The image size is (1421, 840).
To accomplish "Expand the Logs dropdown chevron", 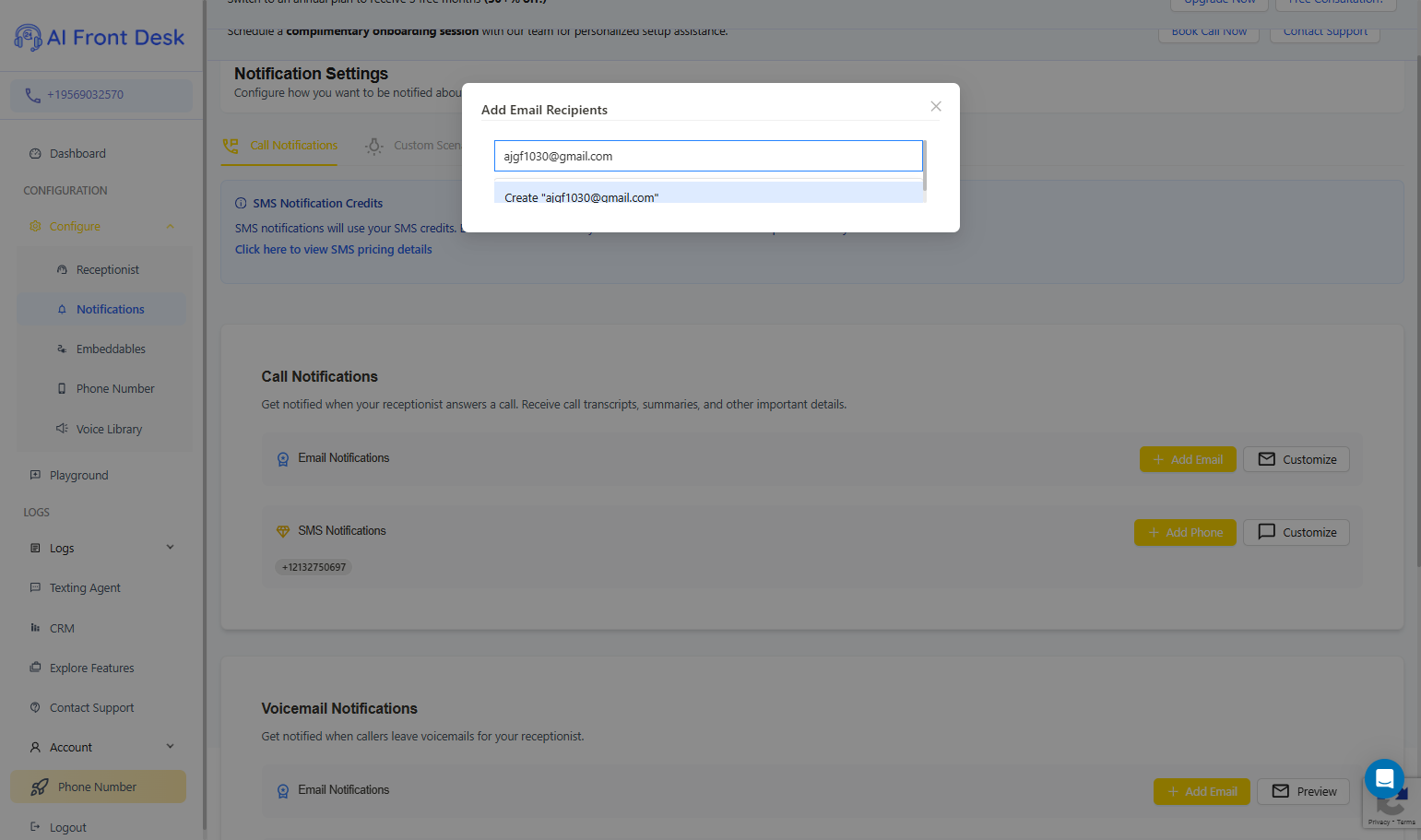I will tap(171, 548).
